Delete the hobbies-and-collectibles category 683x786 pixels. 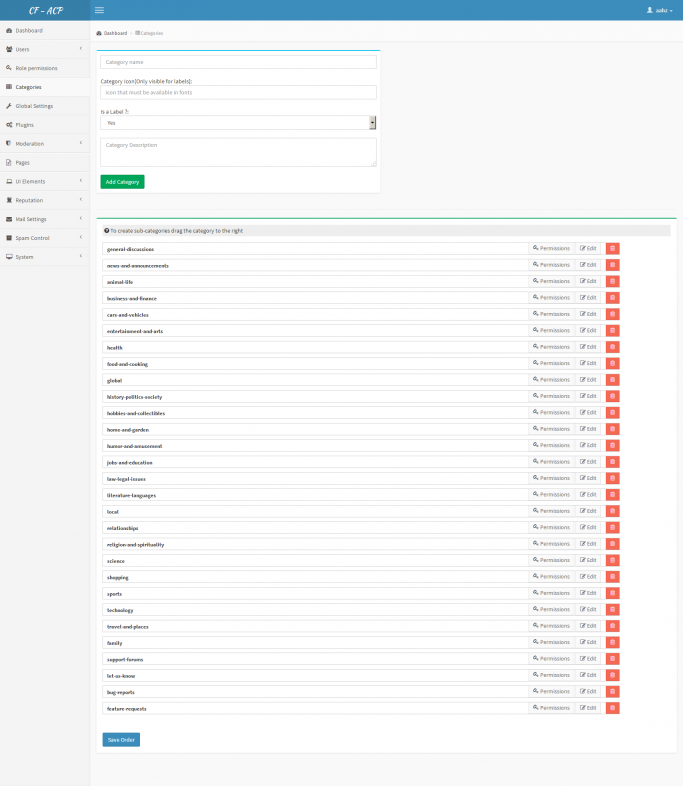[x=612, y=413]
